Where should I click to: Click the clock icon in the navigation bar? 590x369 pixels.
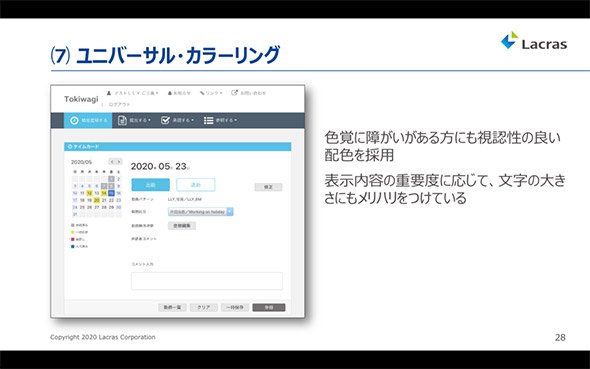(x=75, y=120)
